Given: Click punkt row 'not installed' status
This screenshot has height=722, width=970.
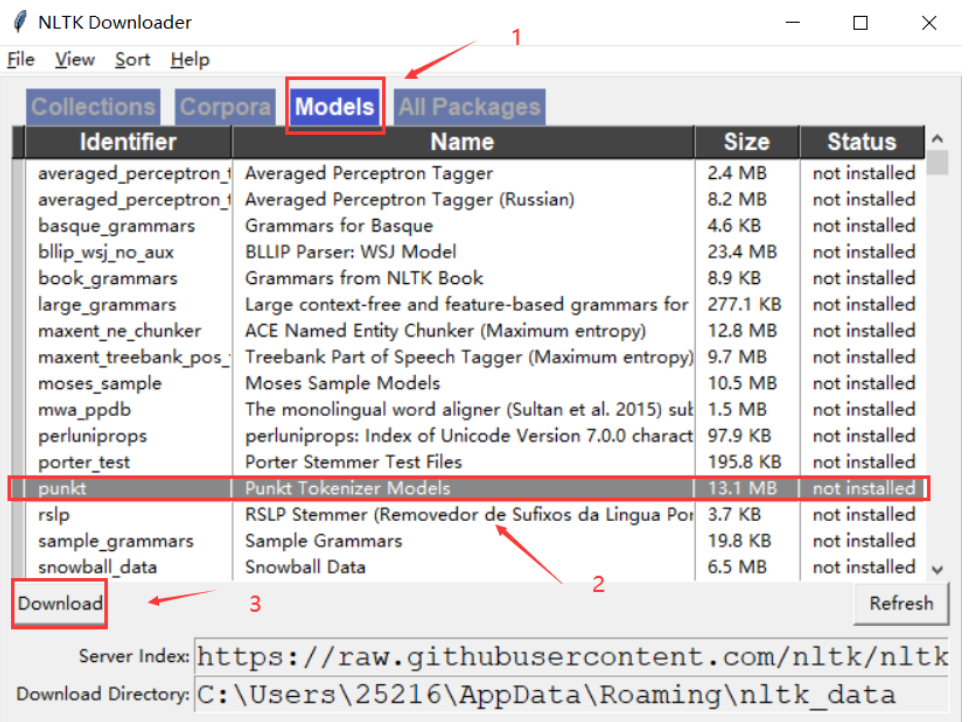Looking at the screenshot, I should pos(864,488).
